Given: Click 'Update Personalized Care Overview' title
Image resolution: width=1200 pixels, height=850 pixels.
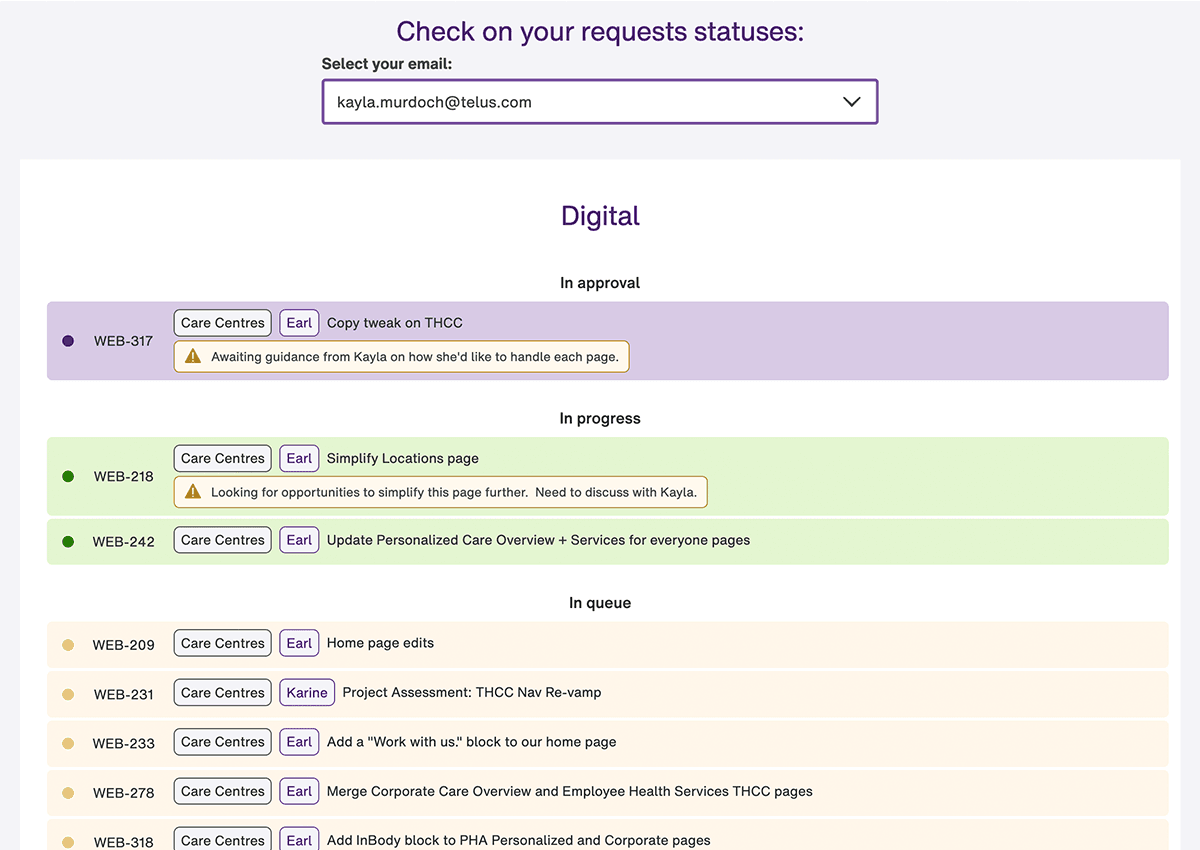Looking at the screenshot, I should [x=538, y=540].
